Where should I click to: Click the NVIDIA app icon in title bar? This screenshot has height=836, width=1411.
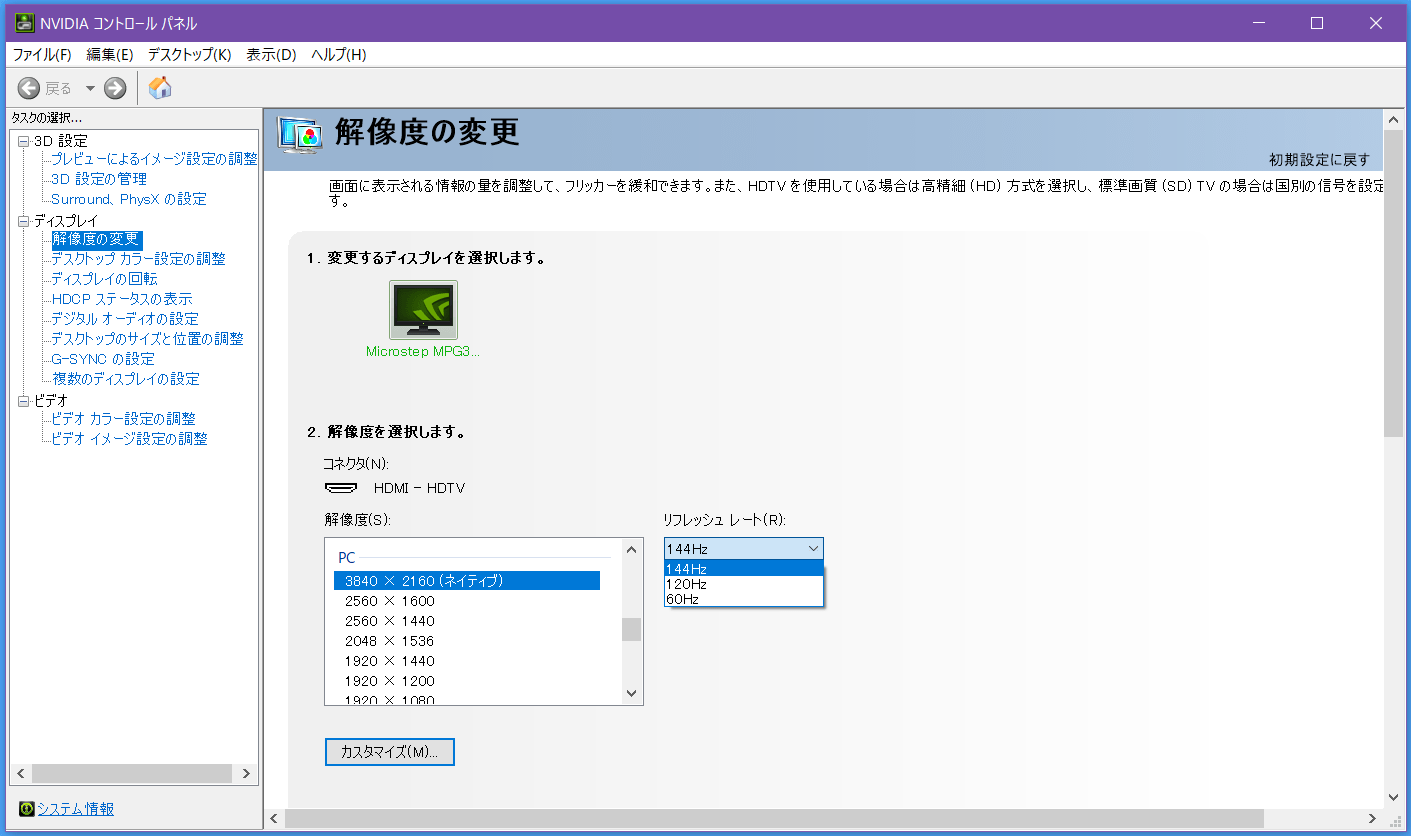click(25, 23)
